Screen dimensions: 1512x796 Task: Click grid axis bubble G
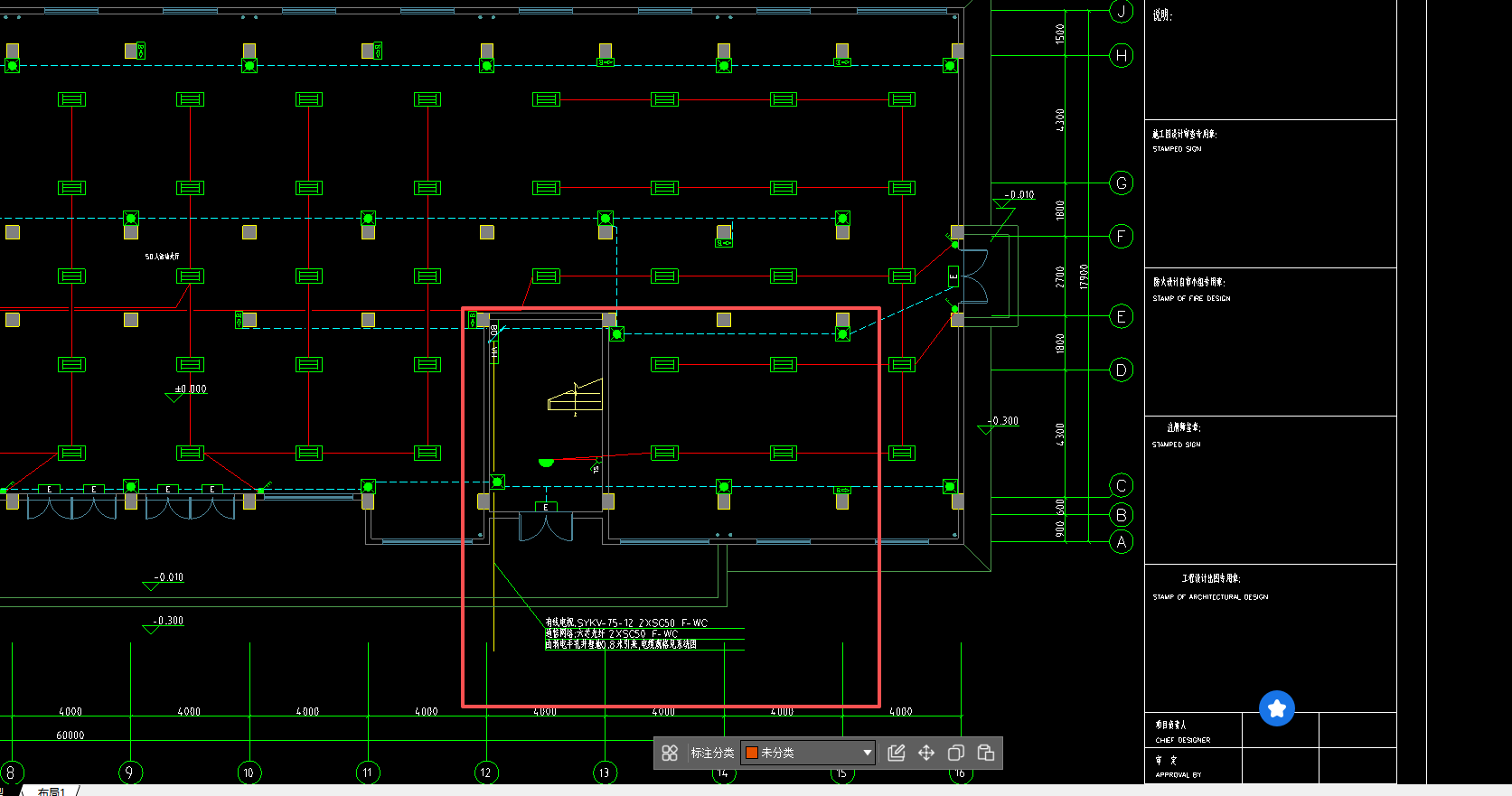click(1122, 183)
